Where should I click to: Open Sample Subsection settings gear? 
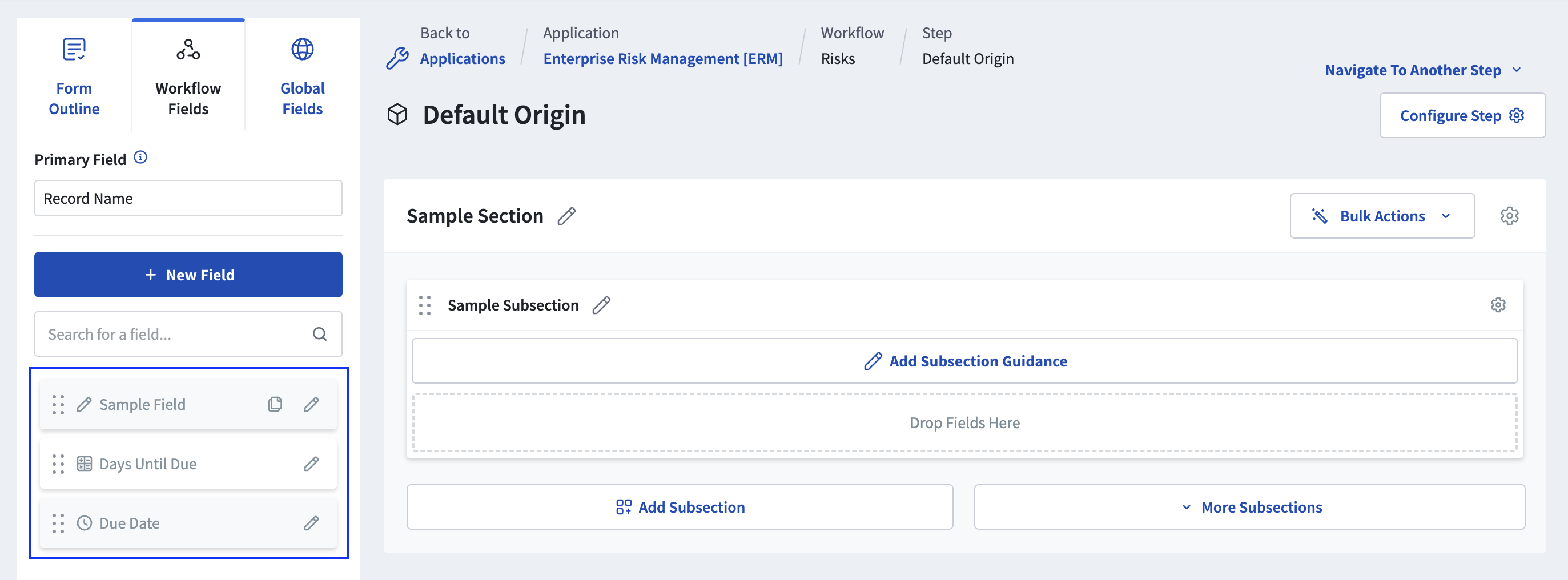[1498, 305]
